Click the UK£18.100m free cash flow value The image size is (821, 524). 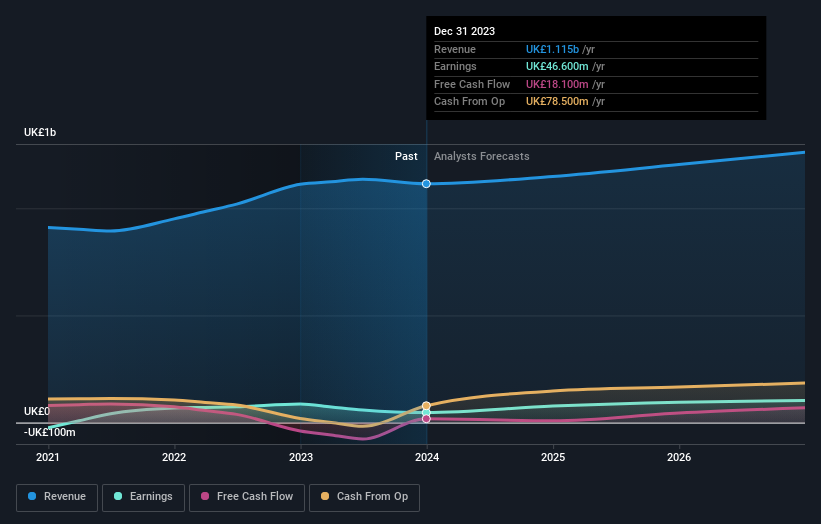coord(557,84)
